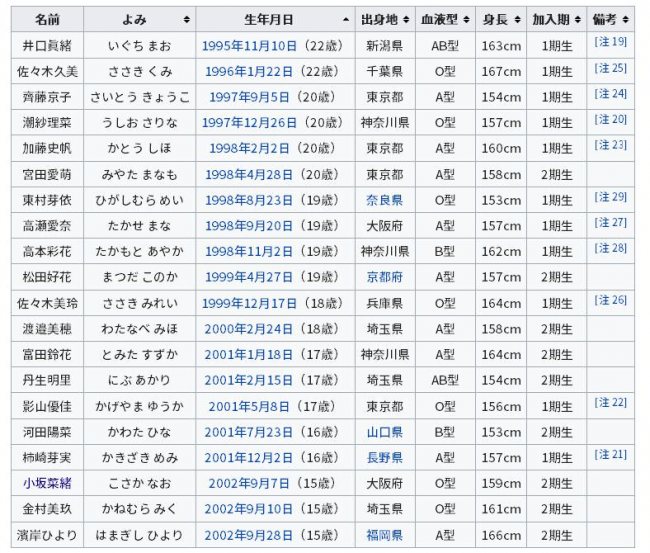
Task: Open the 1997年9月5日 date link
Action: (x=250, y=97)
